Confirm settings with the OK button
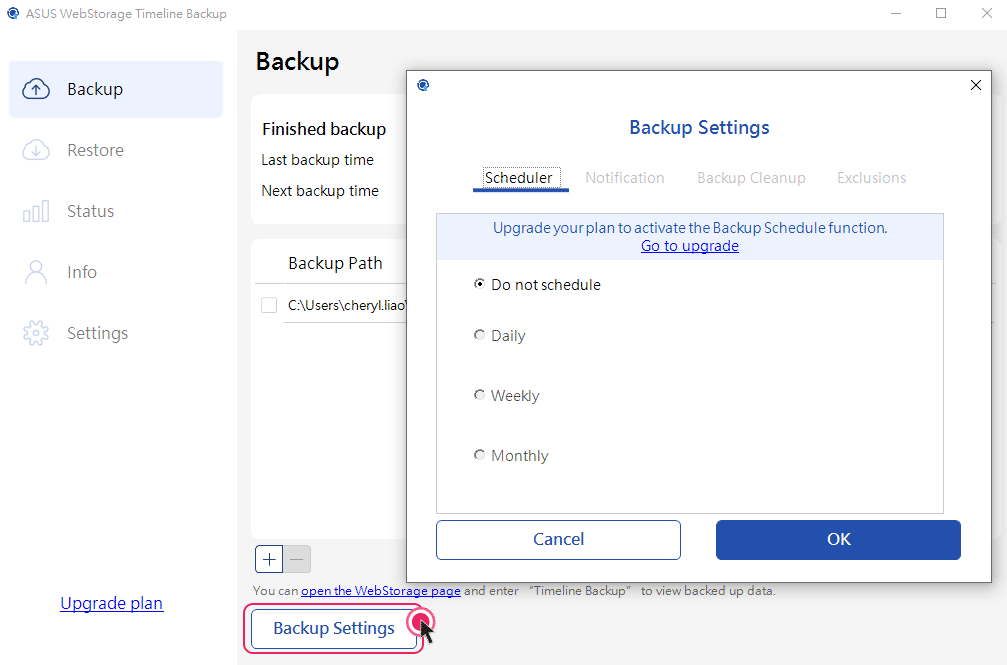Screen dimensions: 1007x665 tap(838, 539)
